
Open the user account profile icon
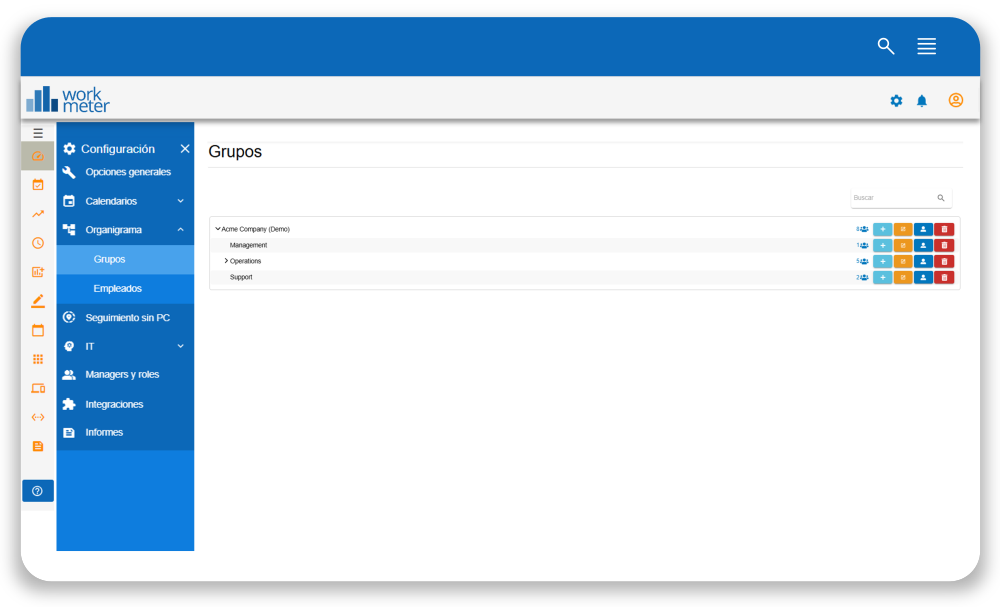(956, 100)
